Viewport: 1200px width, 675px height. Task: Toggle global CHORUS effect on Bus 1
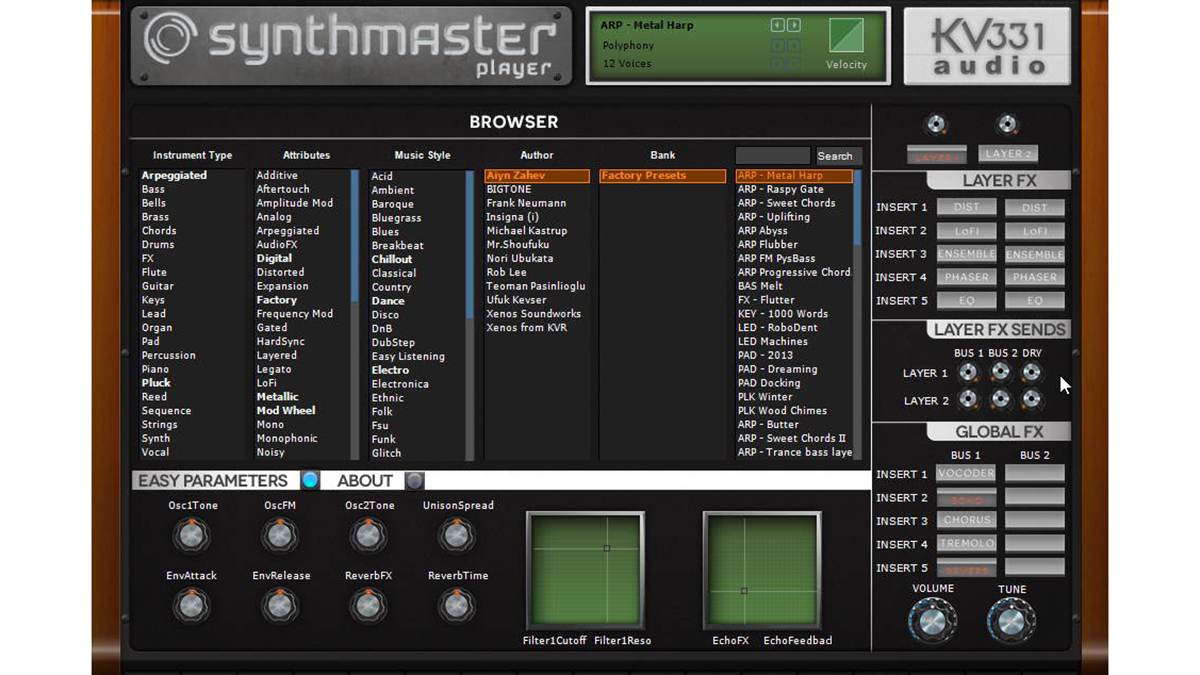tap(966, 521)
